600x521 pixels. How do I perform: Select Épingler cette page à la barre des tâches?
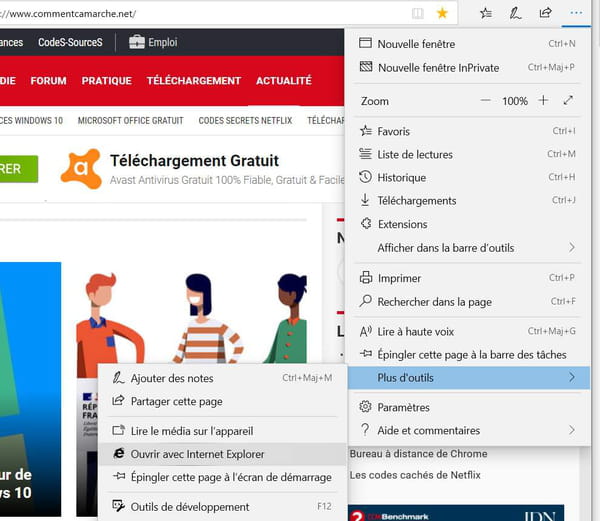tap(469, 354)
